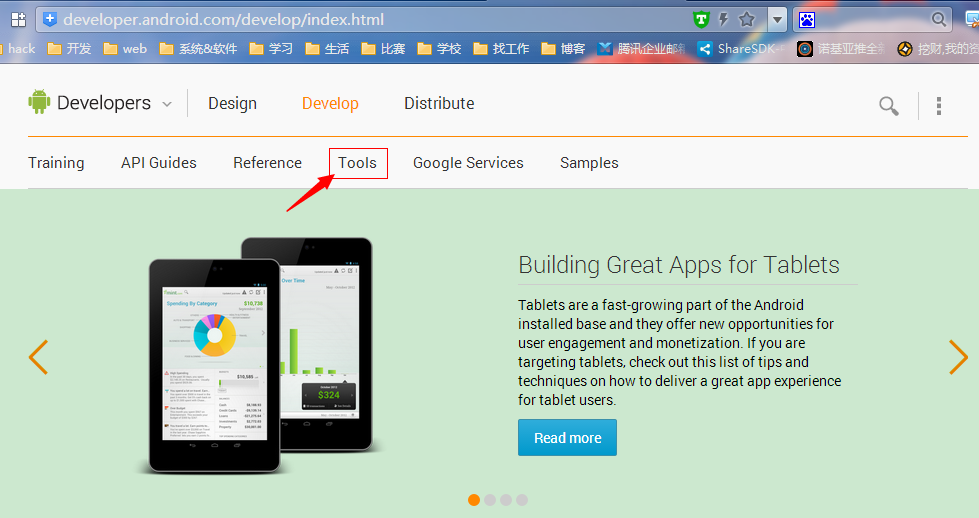Screen dimensions: 979x518
Task: Select the third carousel dot
Action: tap(506, 500)
